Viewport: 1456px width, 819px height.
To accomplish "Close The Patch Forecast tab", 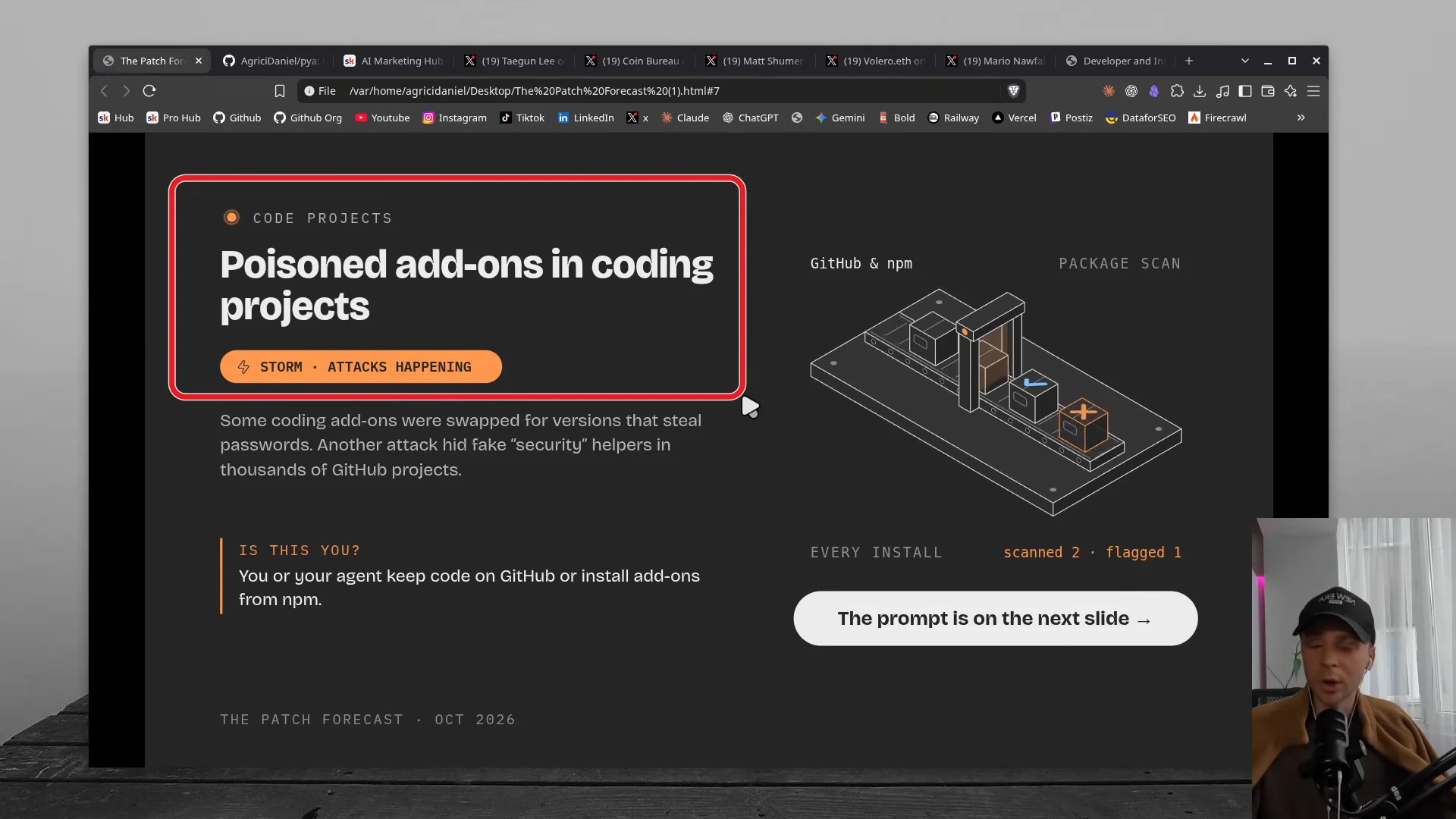I will (x=199, y=61).
